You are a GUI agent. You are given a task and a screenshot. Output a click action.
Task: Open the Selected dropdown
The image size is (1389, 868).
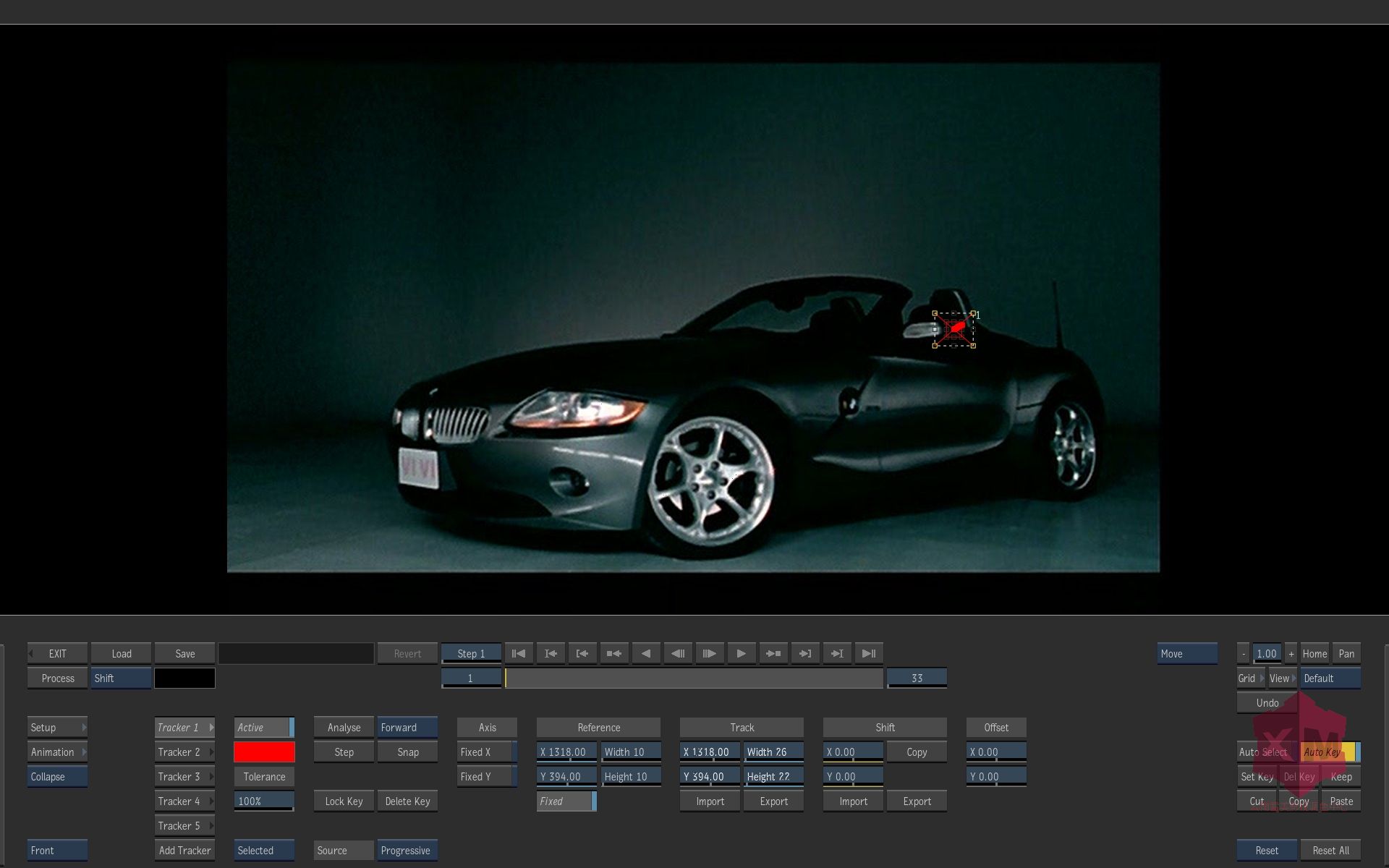pos(264,850)
